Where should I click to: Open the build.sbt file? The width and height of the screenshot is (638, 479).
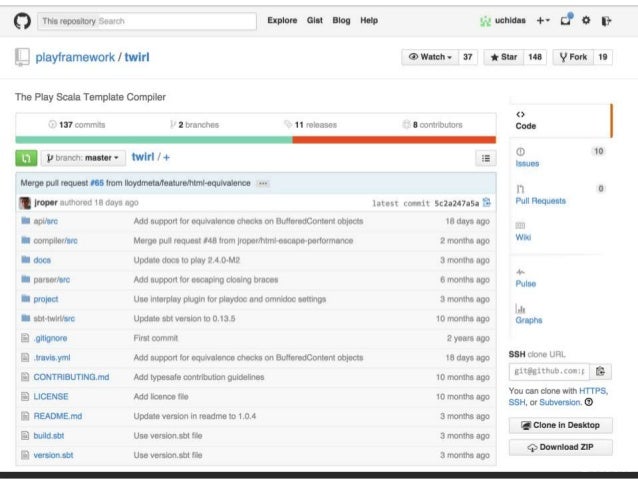49,436
